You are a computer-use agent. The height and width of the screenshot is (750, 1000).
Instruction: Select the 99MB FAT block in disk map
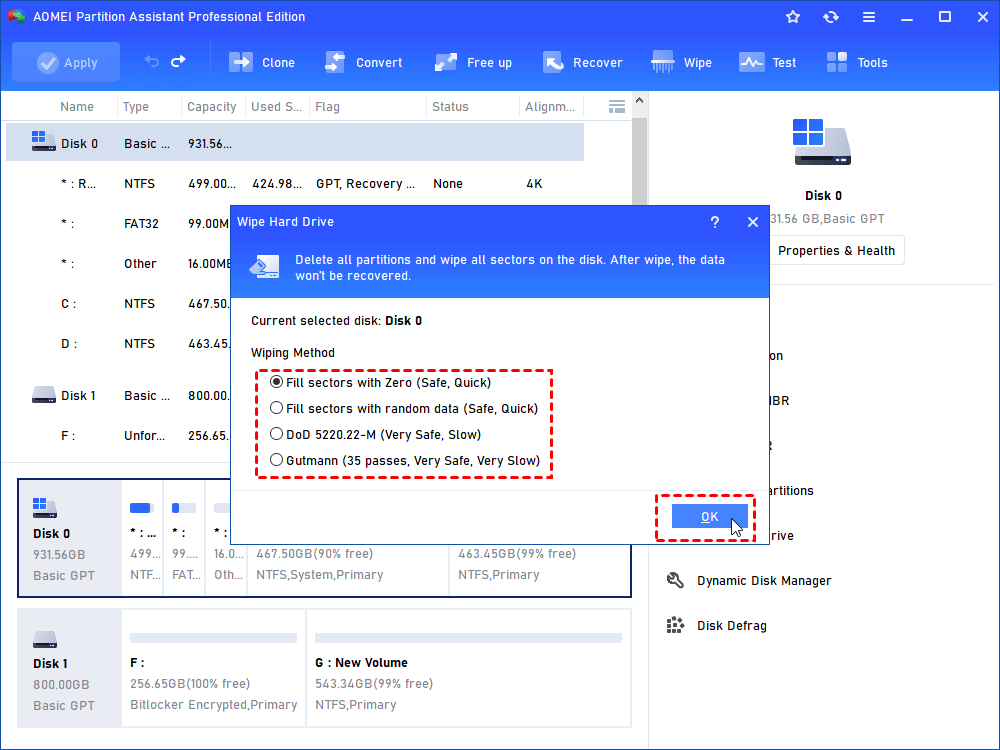click(184, 538)
